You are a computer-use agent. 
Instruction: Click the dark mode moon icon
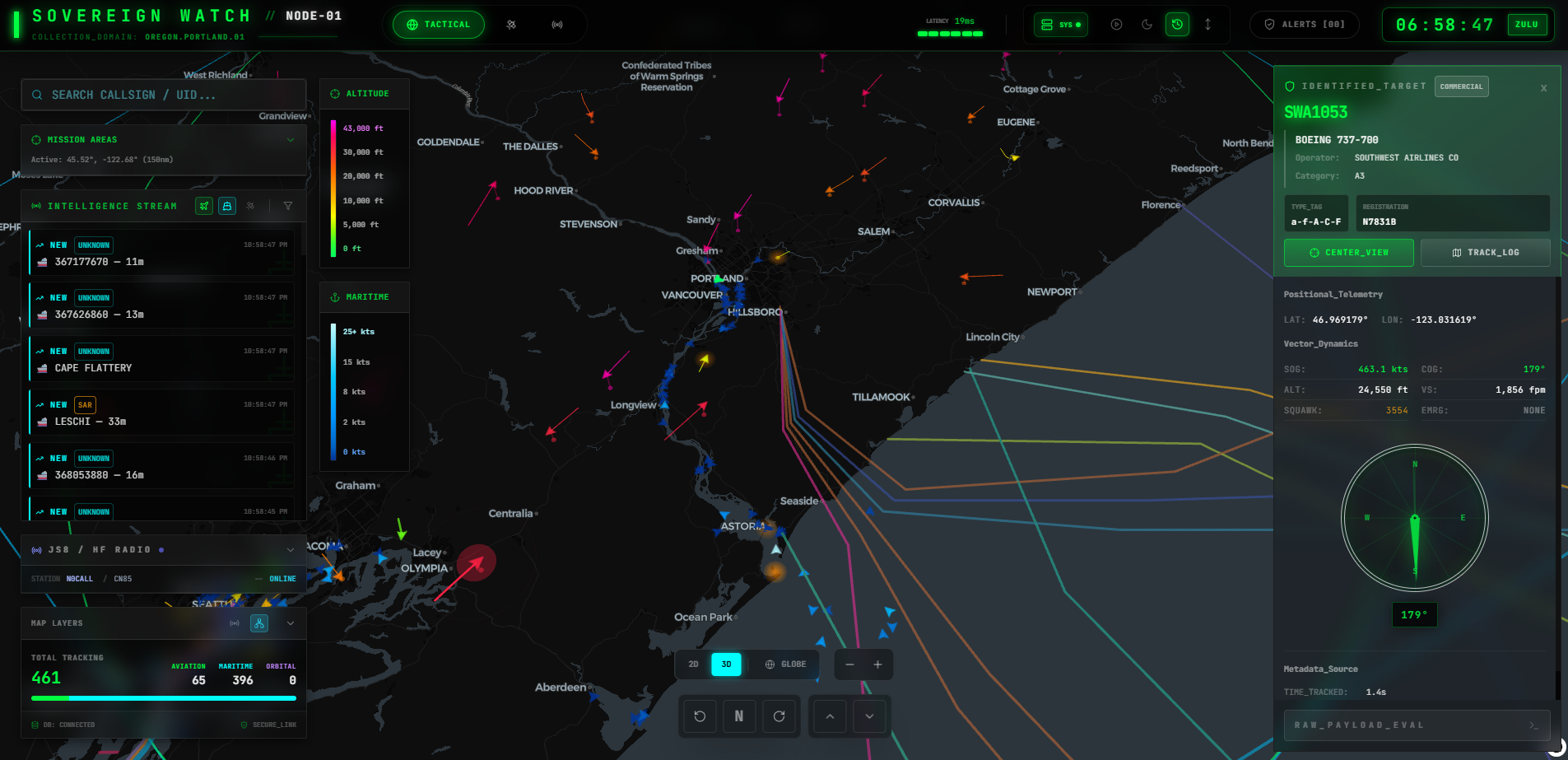[x=1147, y=25]
